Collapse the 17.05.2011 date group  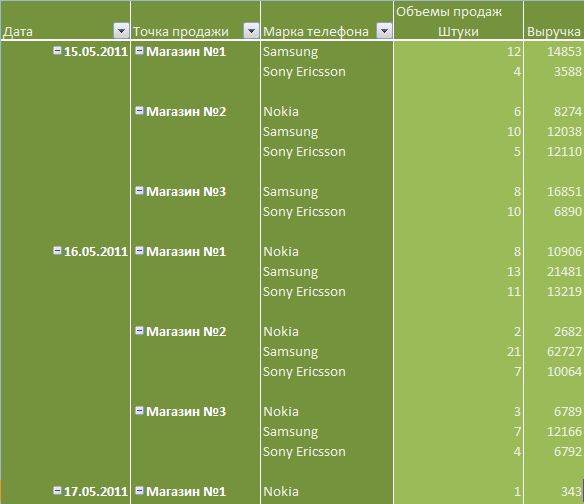point(57,490)
